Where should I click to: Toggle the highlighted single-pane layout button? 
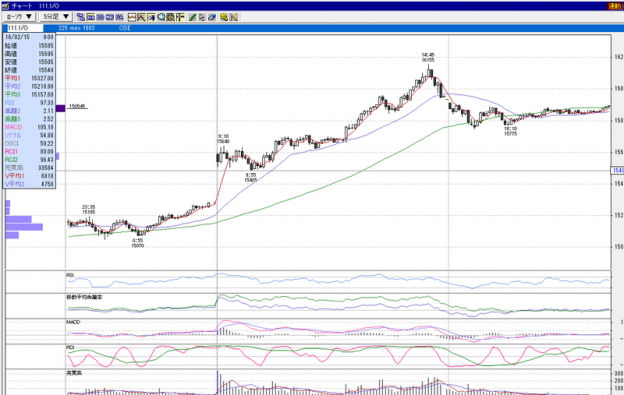pyautogui.click(x=91, y=17)
